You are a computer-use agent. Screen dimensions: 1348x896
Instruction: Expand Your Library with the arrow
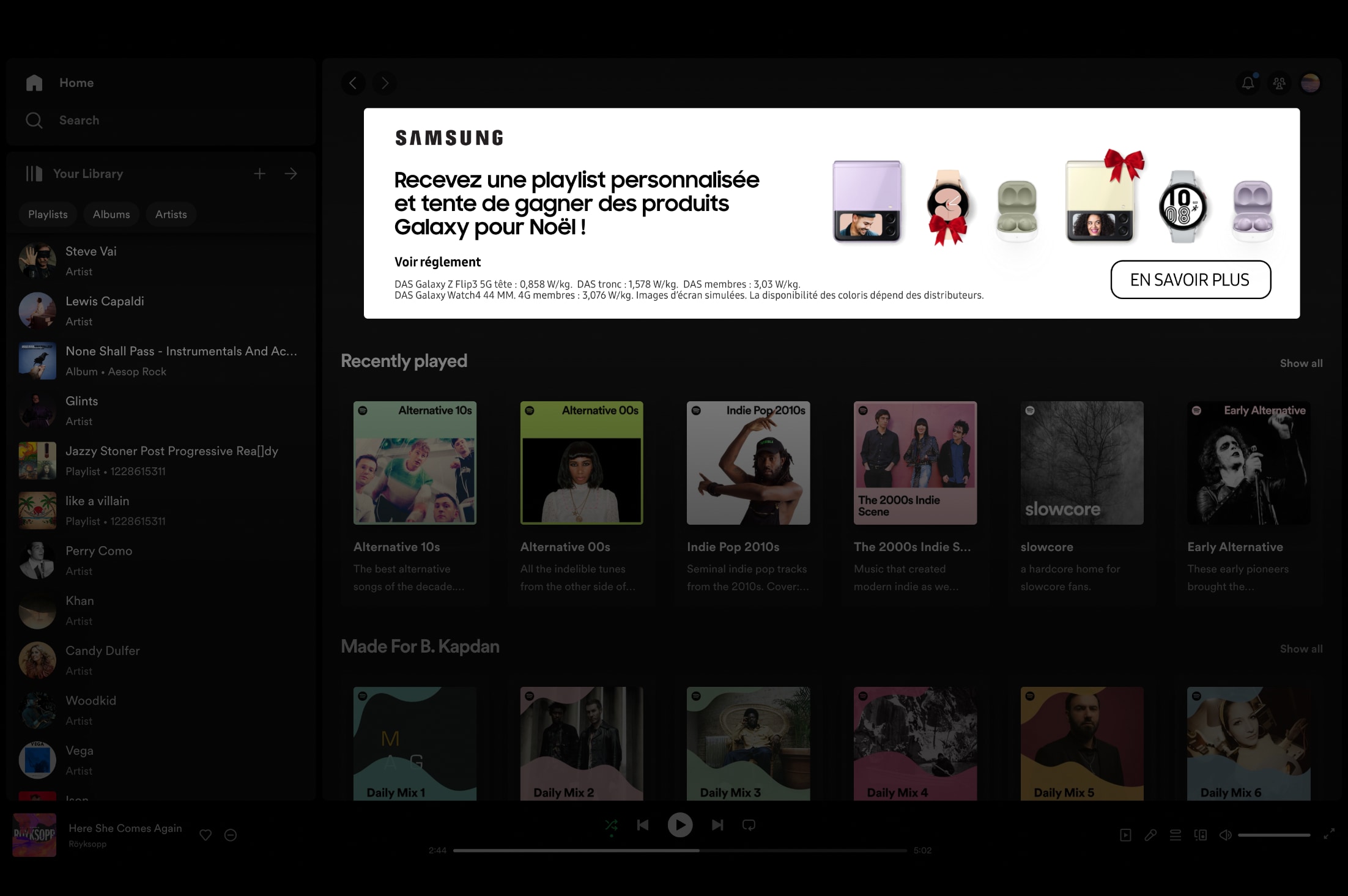click(x=291, y=174)
